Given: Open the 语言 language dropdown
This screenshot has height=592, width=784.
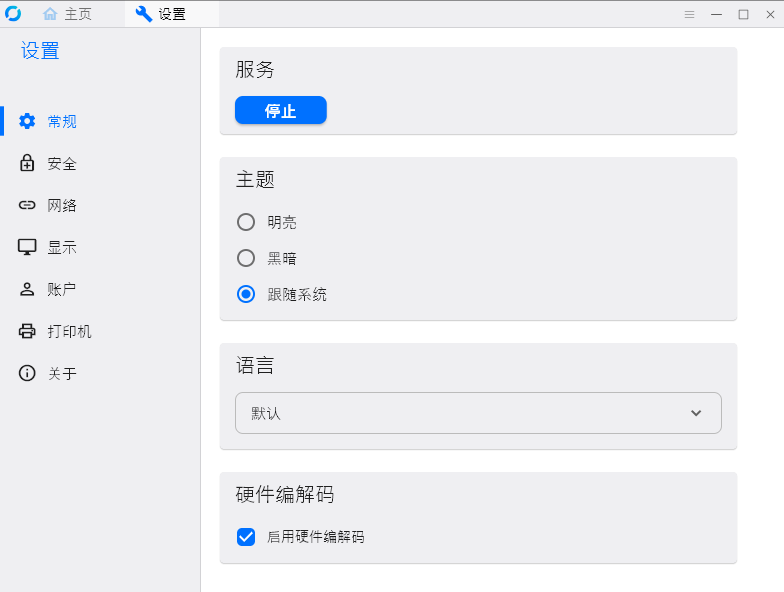Looking at the screenshot, I should coord(478,413).
